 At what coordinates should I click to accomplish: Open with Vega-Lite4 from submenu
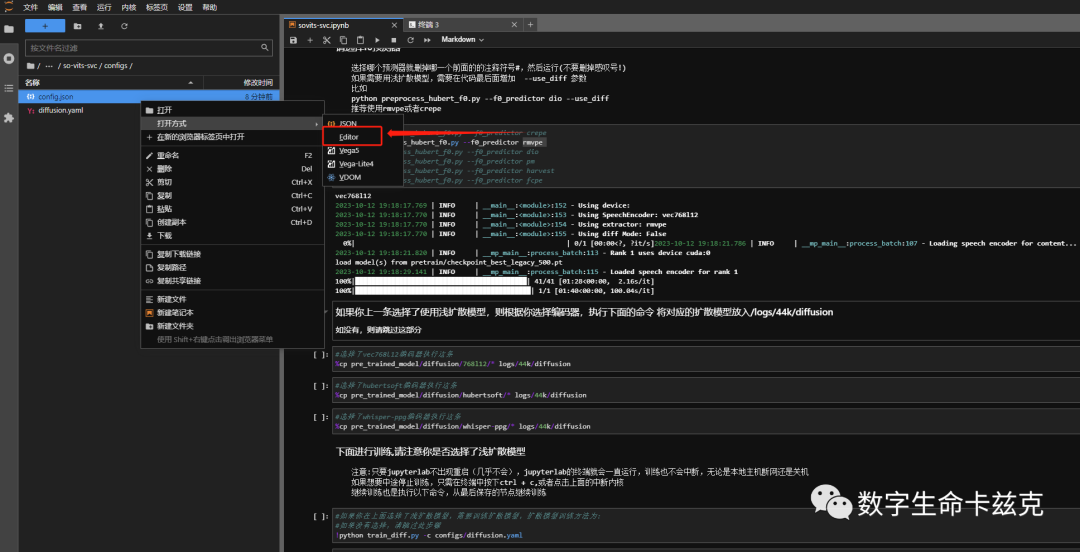[363, 164]
